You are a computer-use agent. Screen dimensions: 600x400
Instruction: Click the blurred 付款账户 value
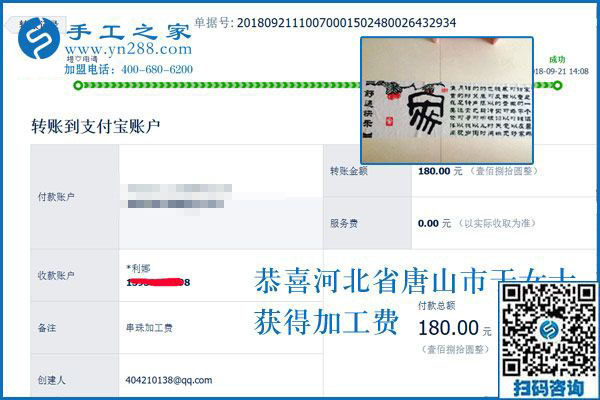click(179, 196)
